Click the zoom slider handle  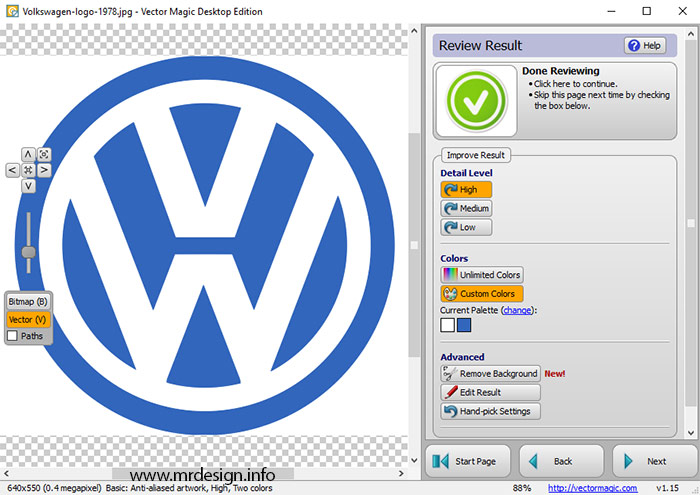(x=29, y=253)
